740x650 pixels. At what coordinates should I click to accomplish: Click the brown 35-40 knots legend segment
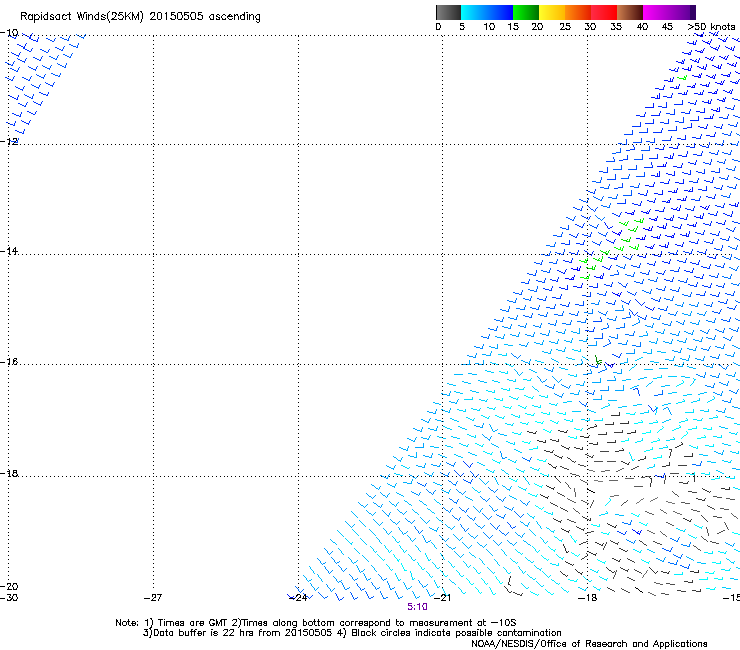630,12
